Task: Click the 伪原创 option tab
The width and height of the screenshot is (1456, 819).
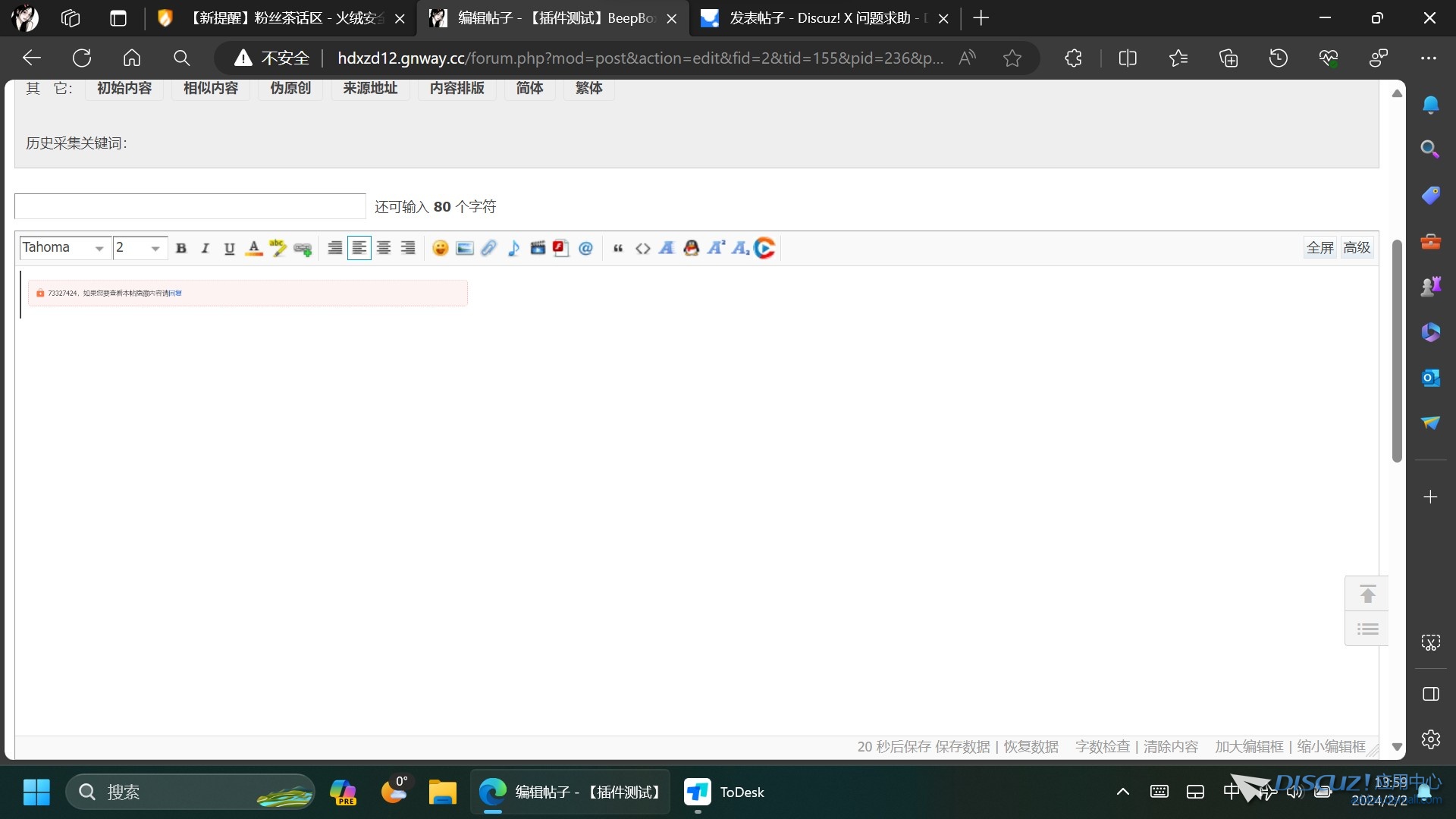Action: tap(290, 88)
